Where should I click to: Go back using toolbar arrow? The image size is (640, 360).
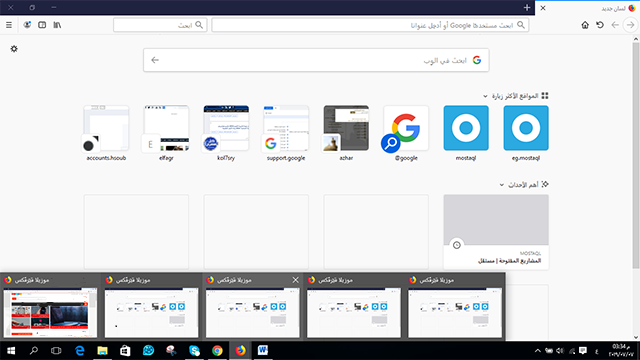[x=615, y=25]
